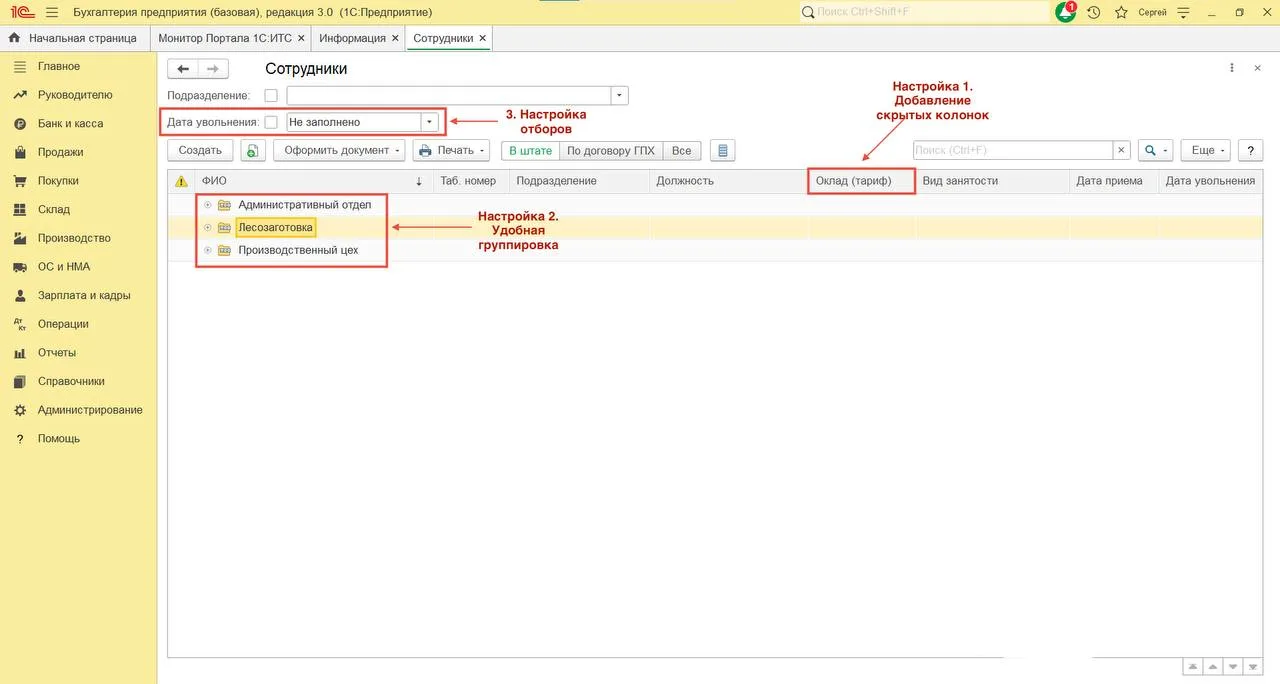This screenshot has height=684, width=1280.
Task: Open the history clock icon
Action: [1094, 12]
